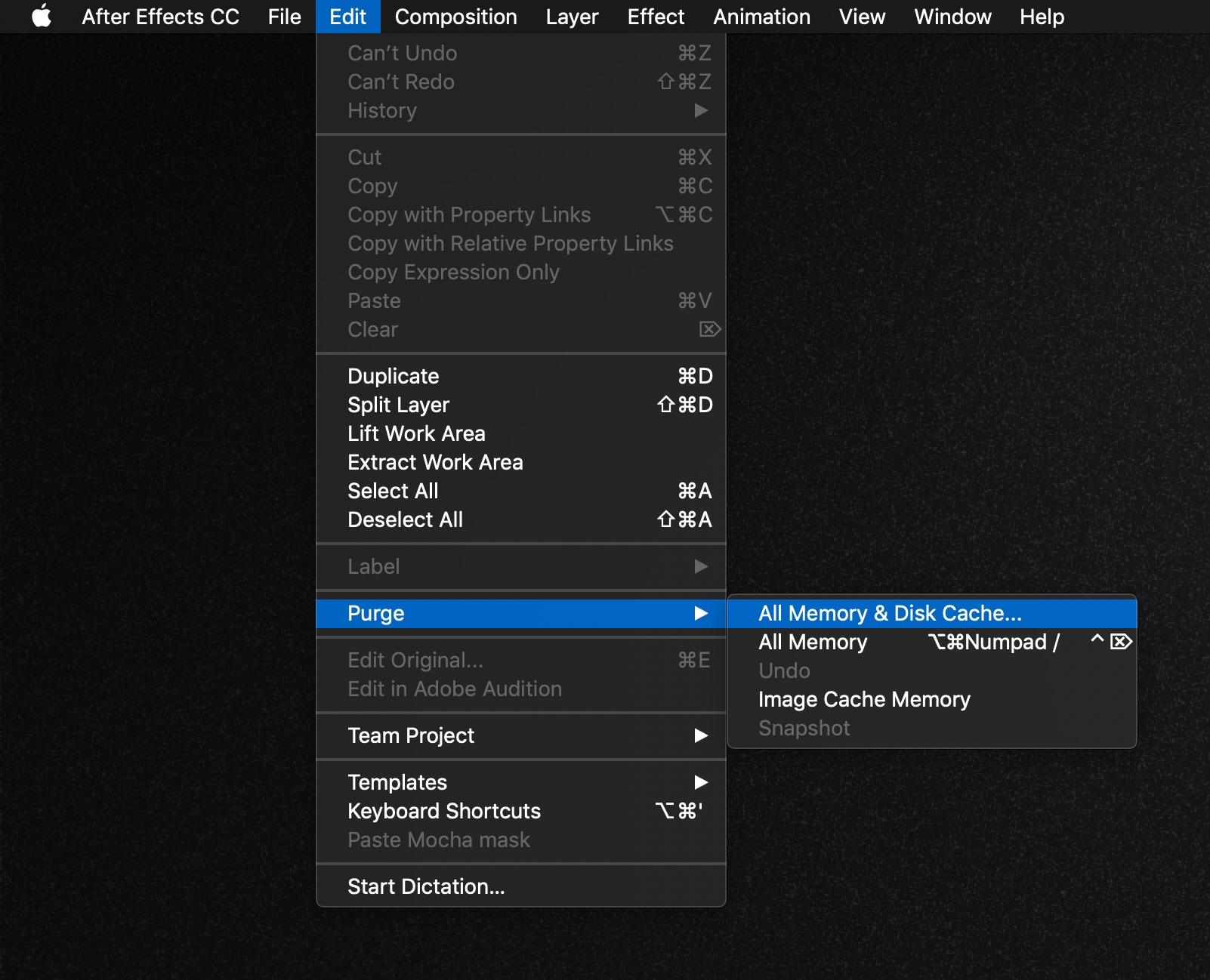Close the open Edit menu
Image resolution: width=1210 pixels, height=980 pixels.
(x=347, y=17)
